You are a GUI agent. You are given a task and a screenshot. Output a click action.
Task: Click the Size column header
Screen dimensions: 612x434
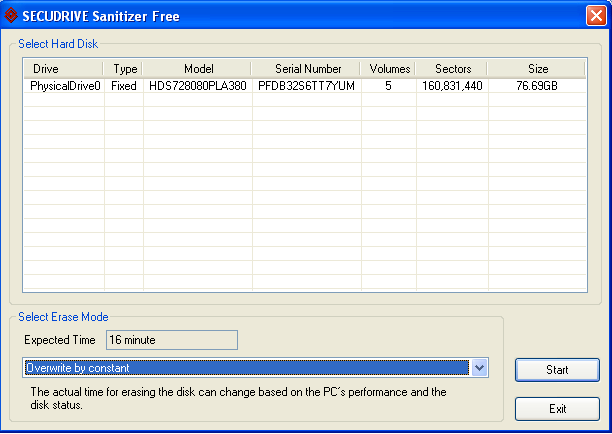(537, 69)
